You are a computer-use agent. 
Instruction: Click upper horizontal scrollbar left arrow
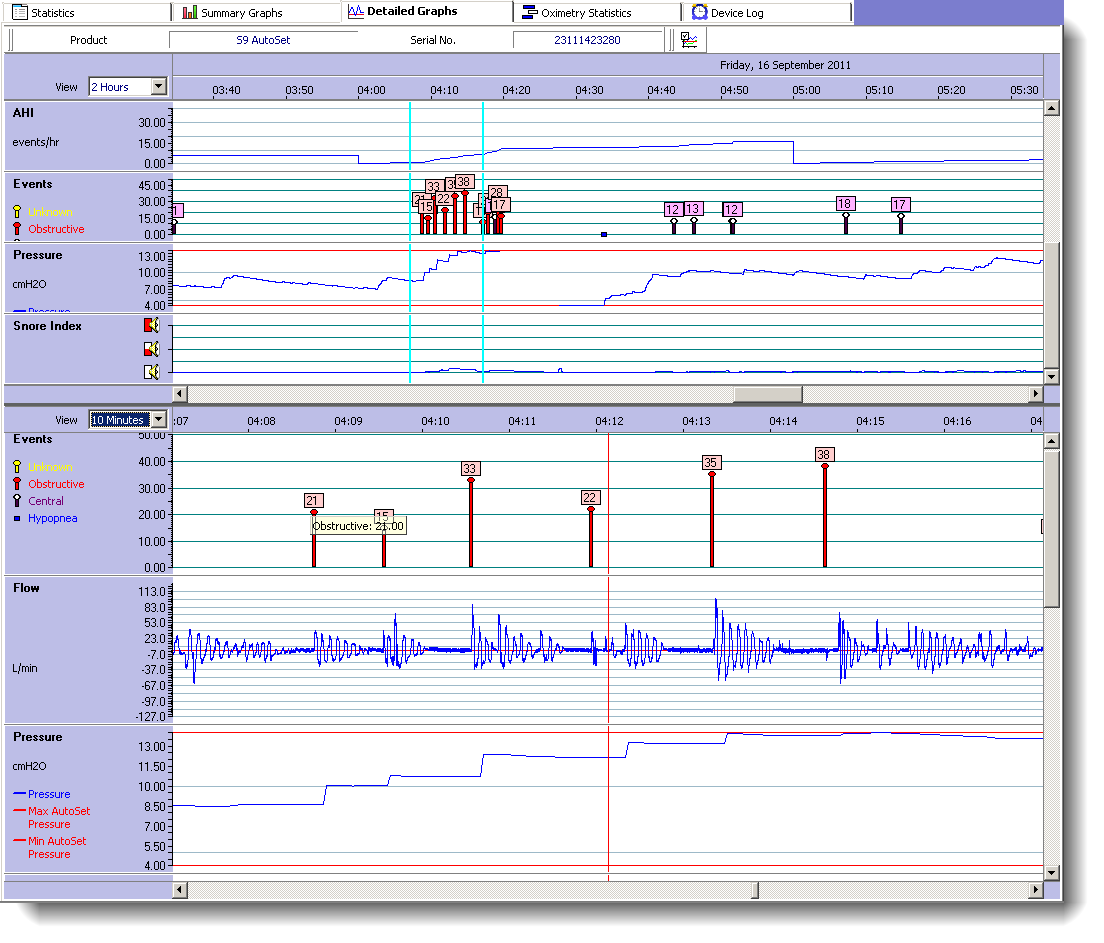180,394
